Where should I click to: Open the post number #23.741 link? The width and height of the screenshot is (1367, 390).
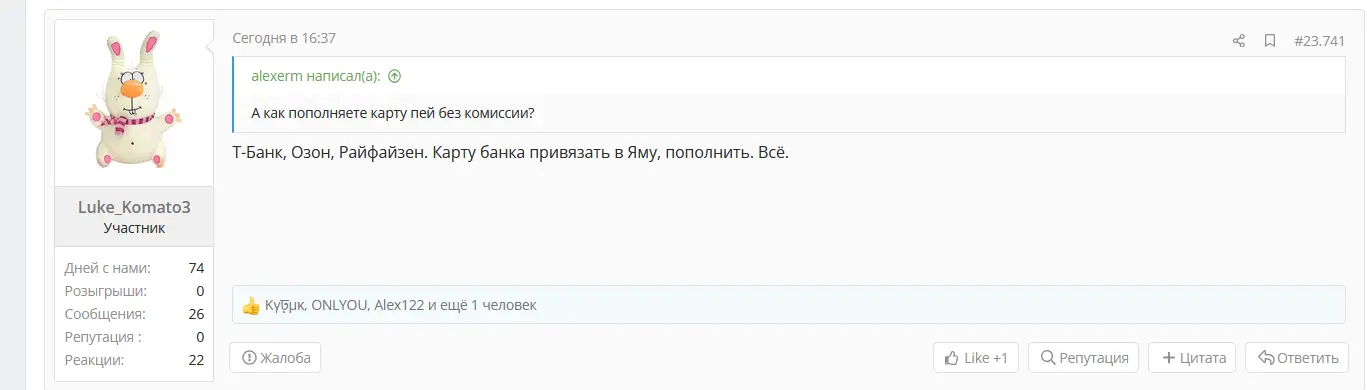(x=1319, y=41)
